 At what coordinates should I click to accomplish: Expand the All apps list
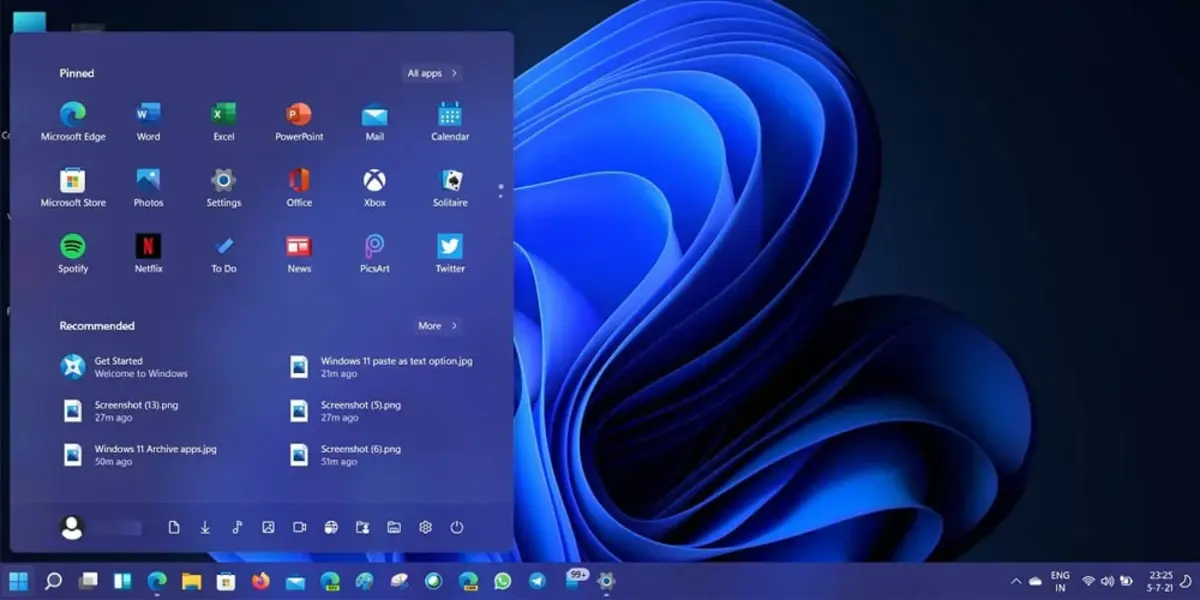click(x=432, y=73)
